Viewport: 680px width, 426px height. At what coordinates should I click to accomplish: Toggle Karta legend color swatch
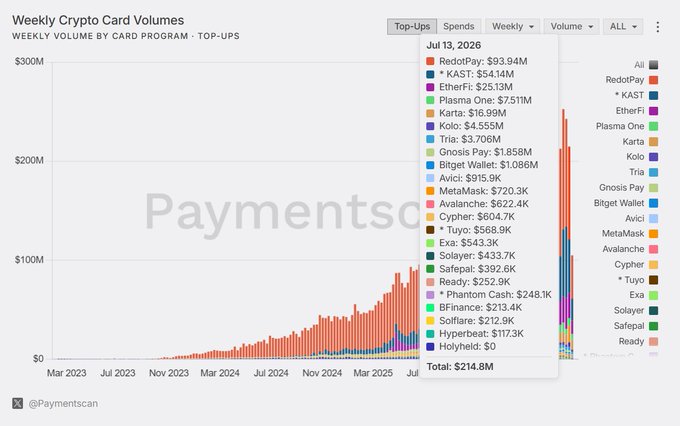click(654, 142)
